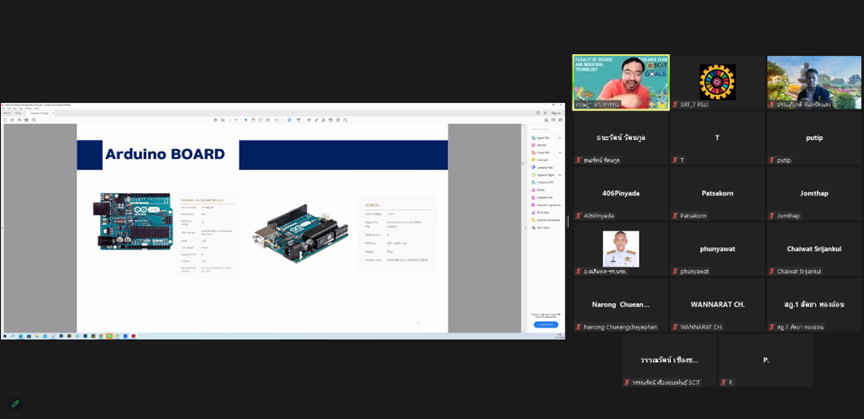
Task: Open the File menu in Acrobat
Action: pos(4,108)
